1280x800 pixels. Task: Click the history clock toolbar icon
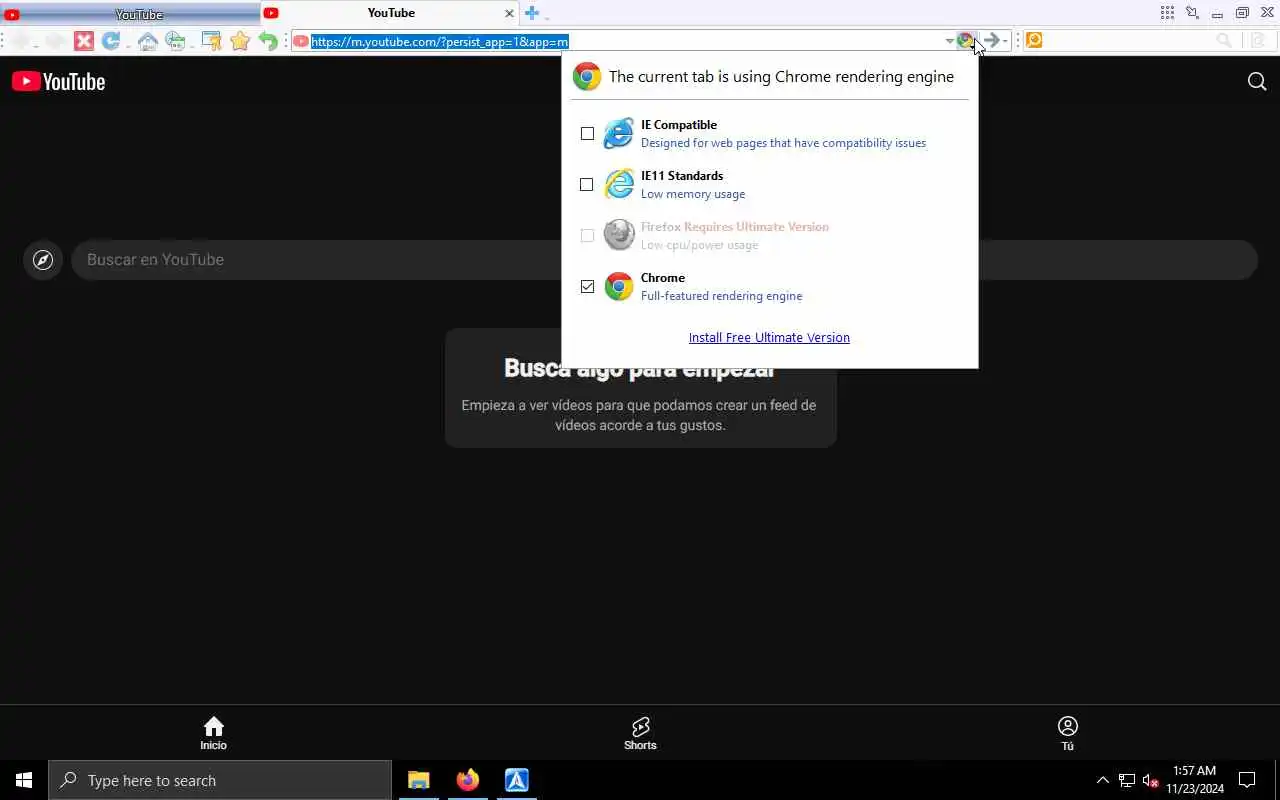(176, 41)
